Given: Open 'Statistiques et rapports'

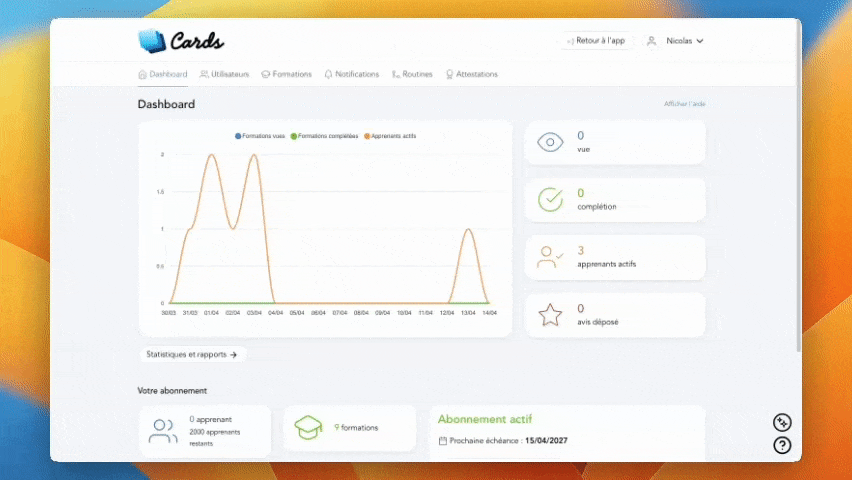Looking at the screenshot, I should pyautogui.click(x=192, y=354).
